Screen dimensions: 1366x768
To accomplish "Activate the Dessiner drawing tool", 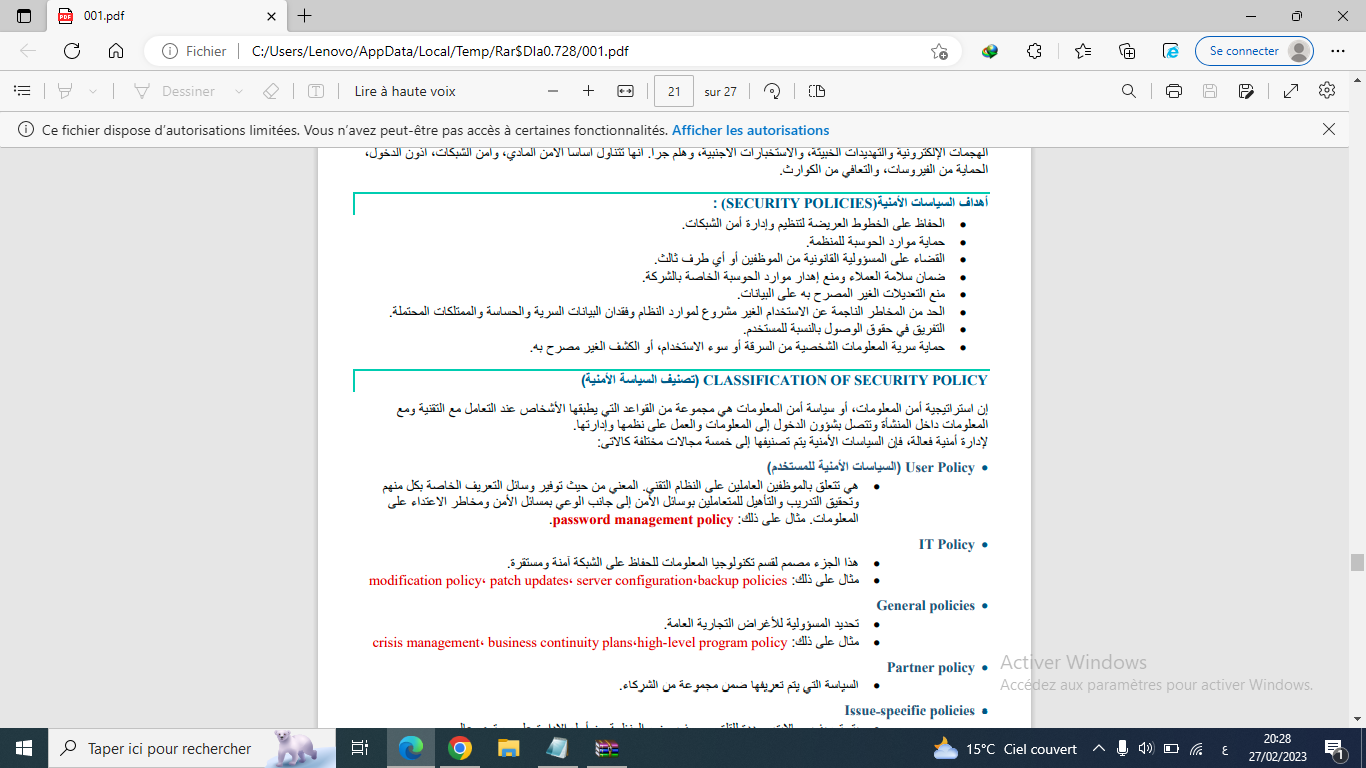I will coord(175,91).
